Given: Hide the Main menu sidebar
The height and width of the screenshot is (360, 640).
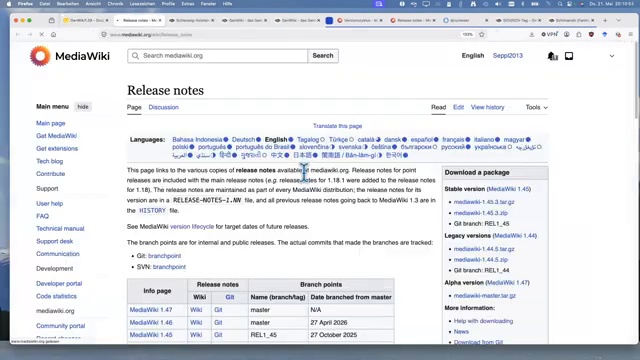Looking at the screenshot, I should tap(83, 107).
